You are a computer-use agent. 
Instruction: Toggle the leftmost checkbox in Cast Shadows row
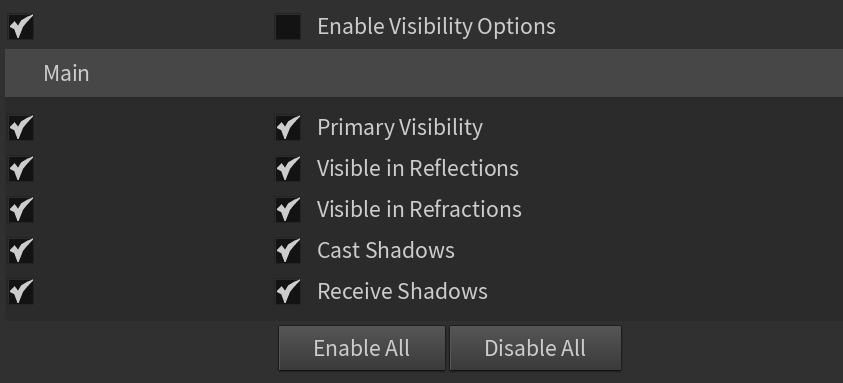pos(20,250)
